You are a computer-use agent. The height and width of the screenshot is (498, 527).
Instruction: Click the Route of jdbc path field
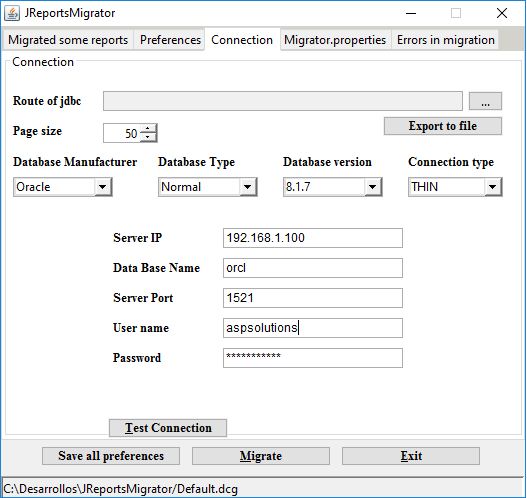coord(283,101)
